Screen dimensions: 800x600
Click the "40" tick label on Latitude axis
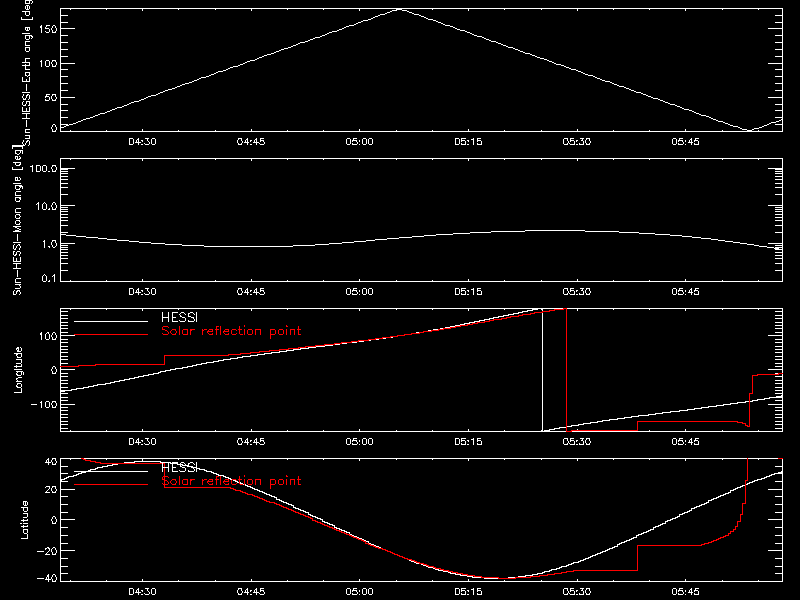(x=51, y=462)
